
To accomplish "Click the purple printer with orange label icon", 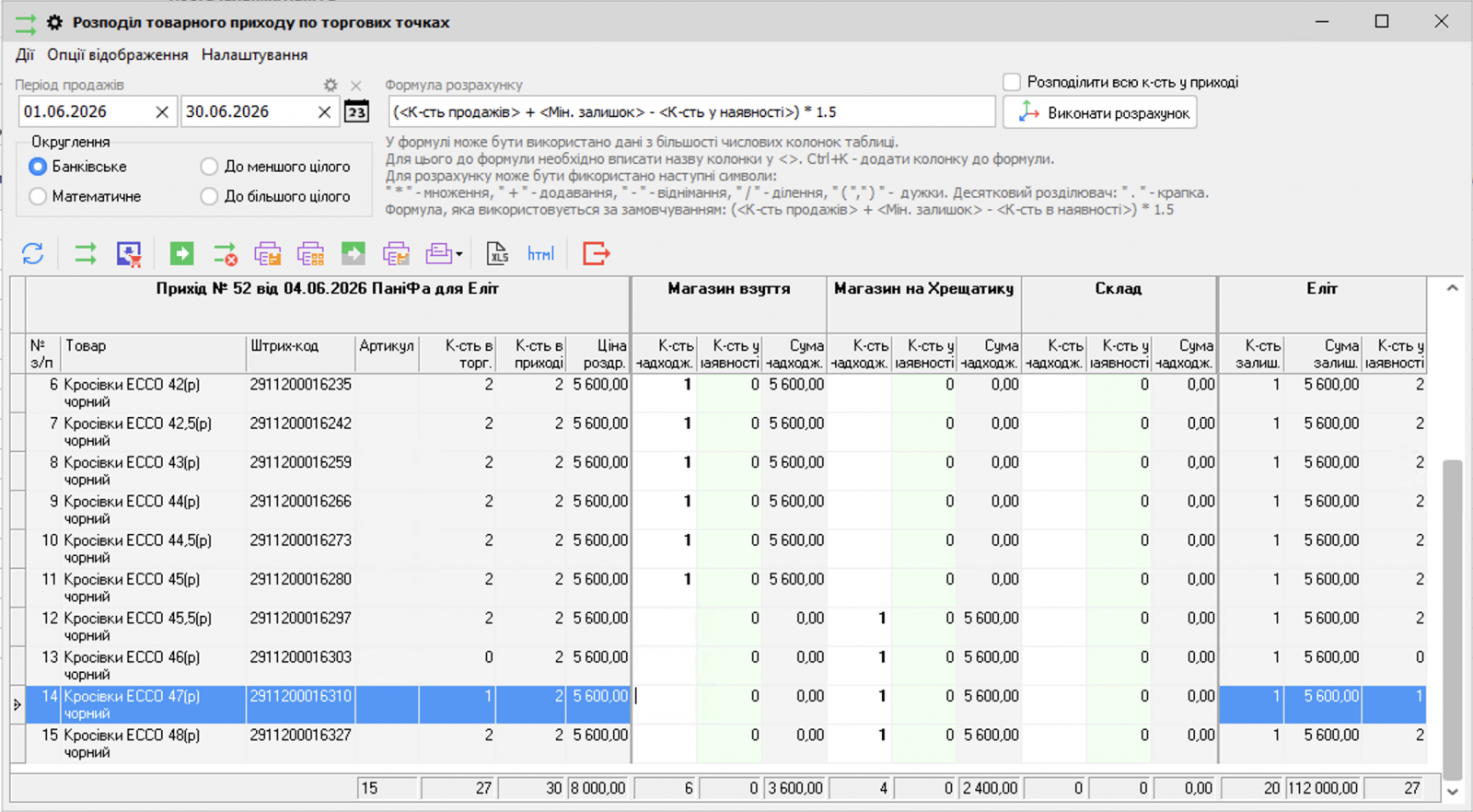I will tap(268, 253).
